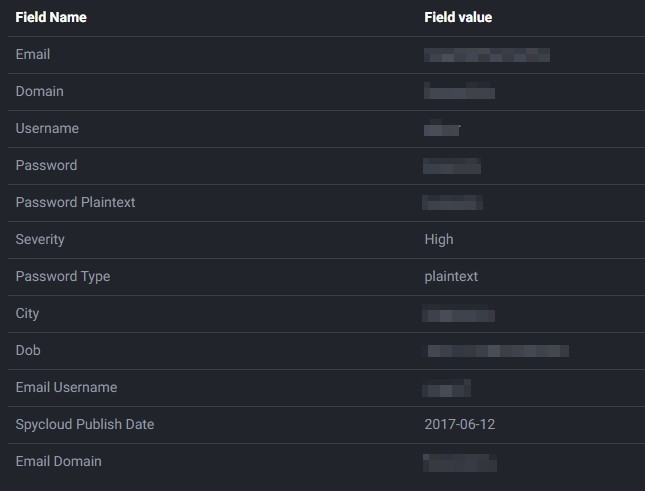
Task: Select the Password Plaintext label
Action: click(75, 202)
